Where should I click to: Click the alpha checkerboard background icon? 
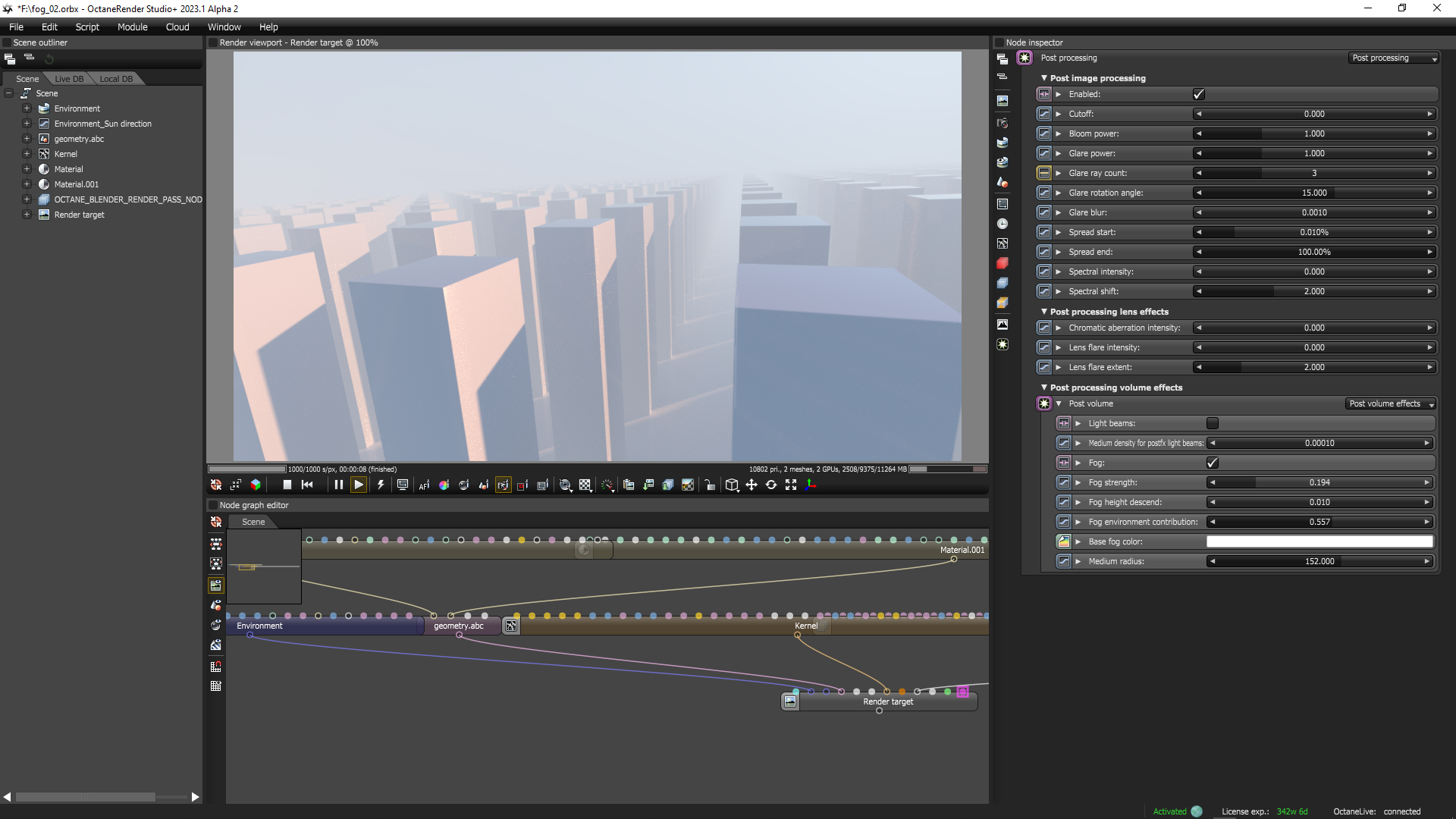click(x=585, y=485)
